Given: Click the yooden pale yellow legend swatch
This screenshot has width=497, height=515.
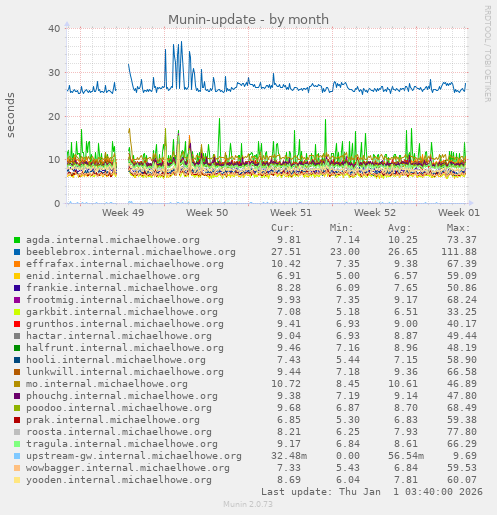Looking at the screenshot, I should (x=17, y=480).
